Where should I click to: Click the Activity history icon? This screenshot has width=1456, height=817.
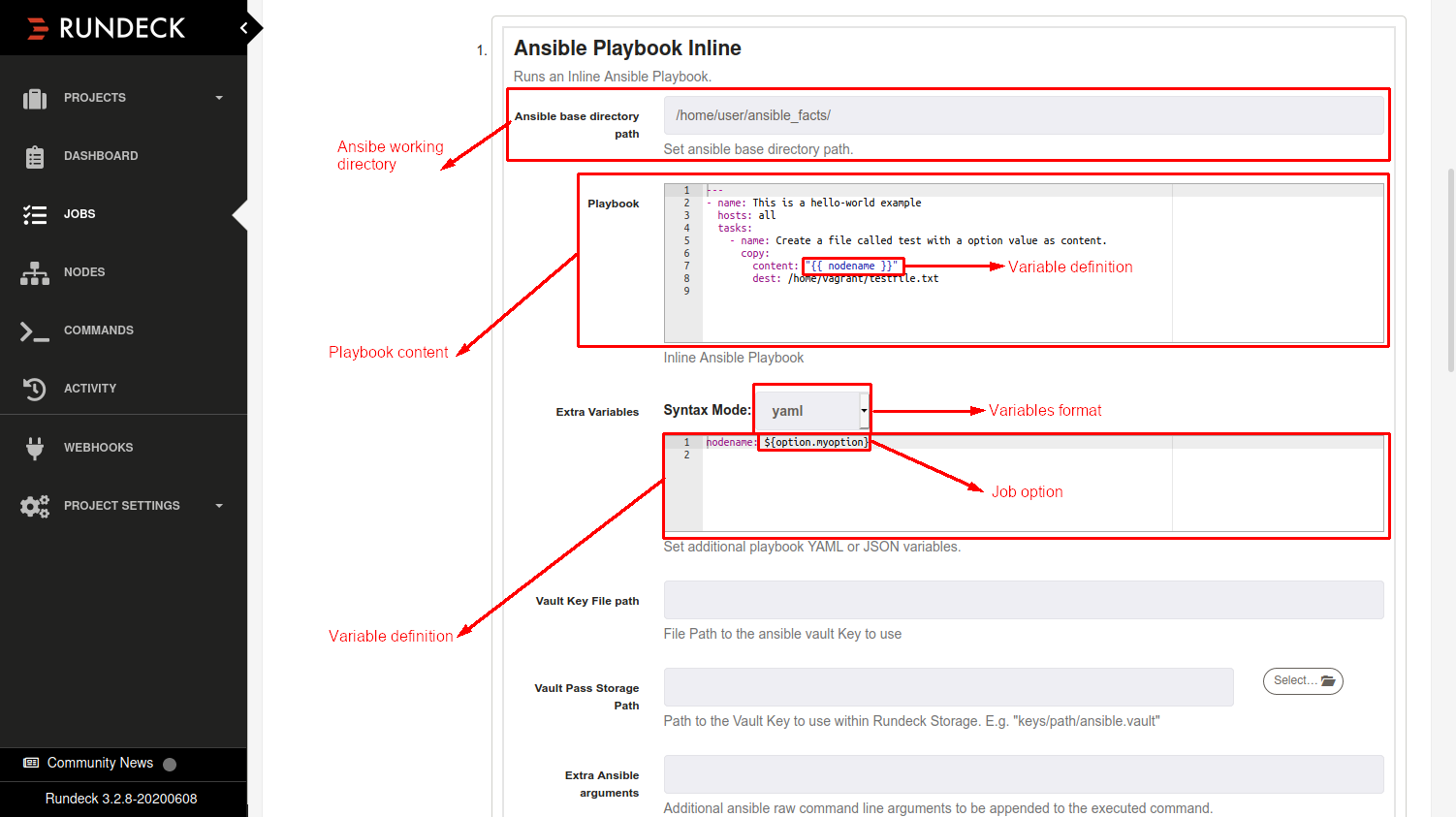tap(35, 389)
